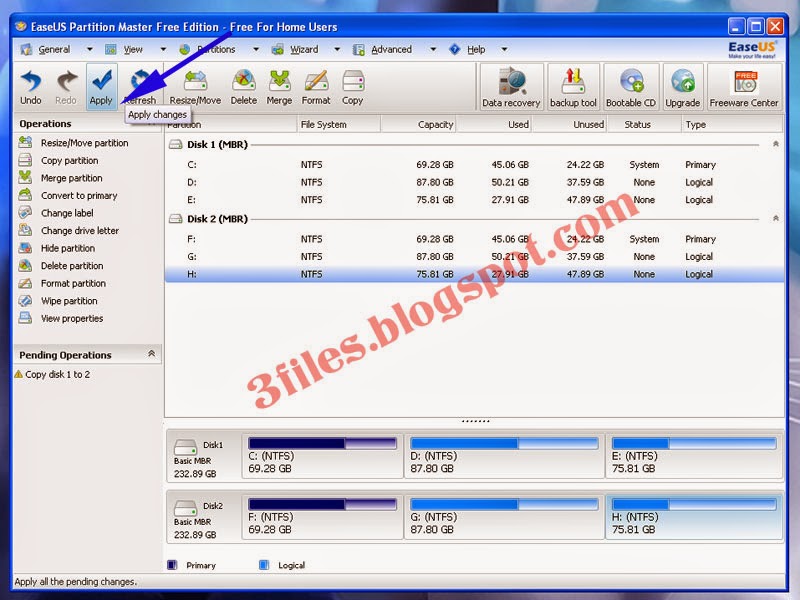Click the Format toolbar icon
Screen dimensions: 800x600
[x=316, y=87]
